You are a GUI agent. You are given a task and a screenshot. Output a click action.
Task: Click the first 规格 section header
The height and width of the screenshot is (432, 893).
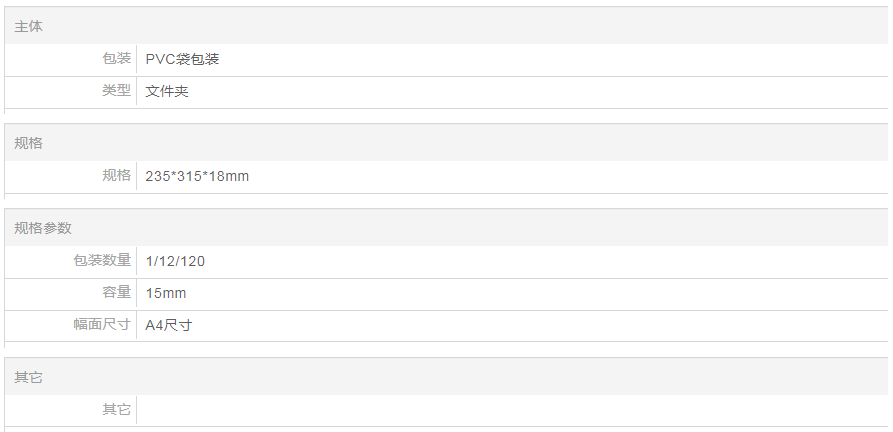[28, 143]
